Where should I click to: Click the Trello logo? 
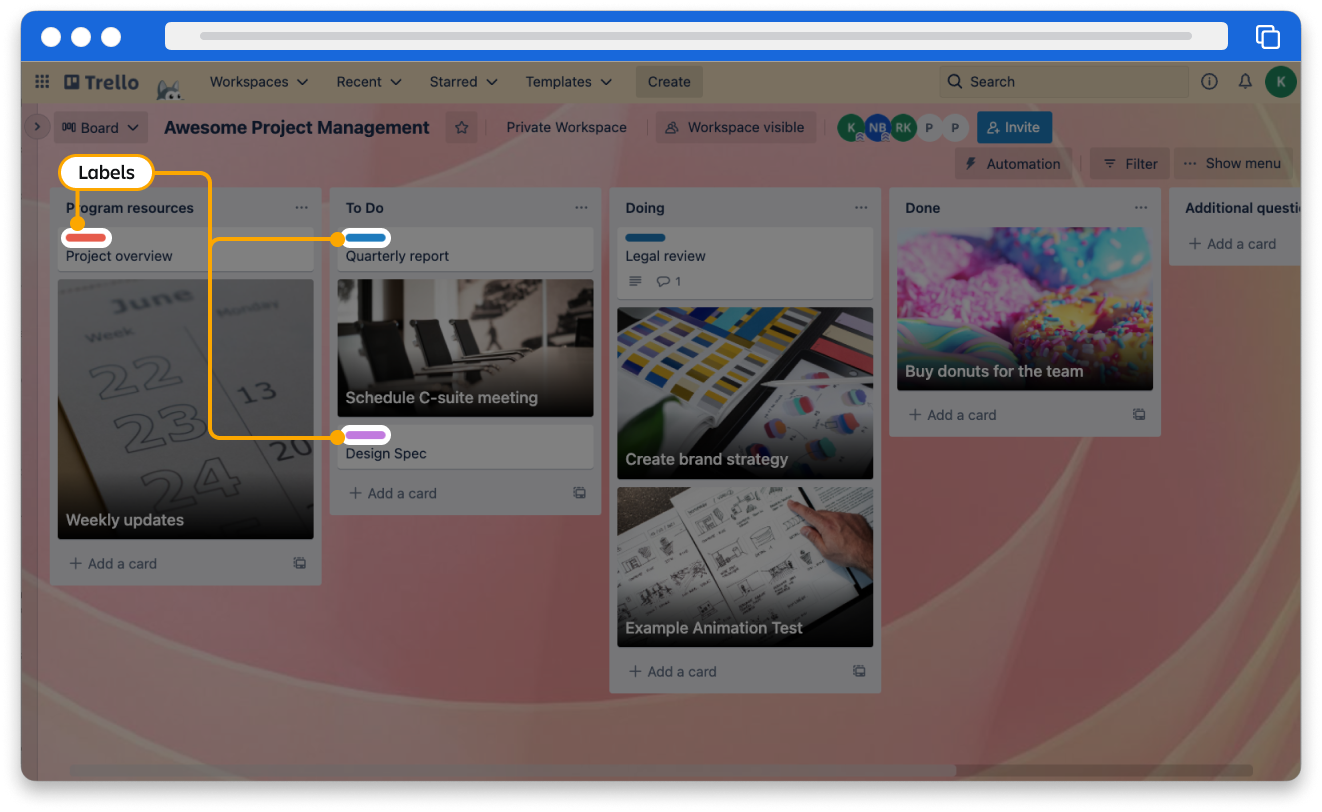[101, 82]
